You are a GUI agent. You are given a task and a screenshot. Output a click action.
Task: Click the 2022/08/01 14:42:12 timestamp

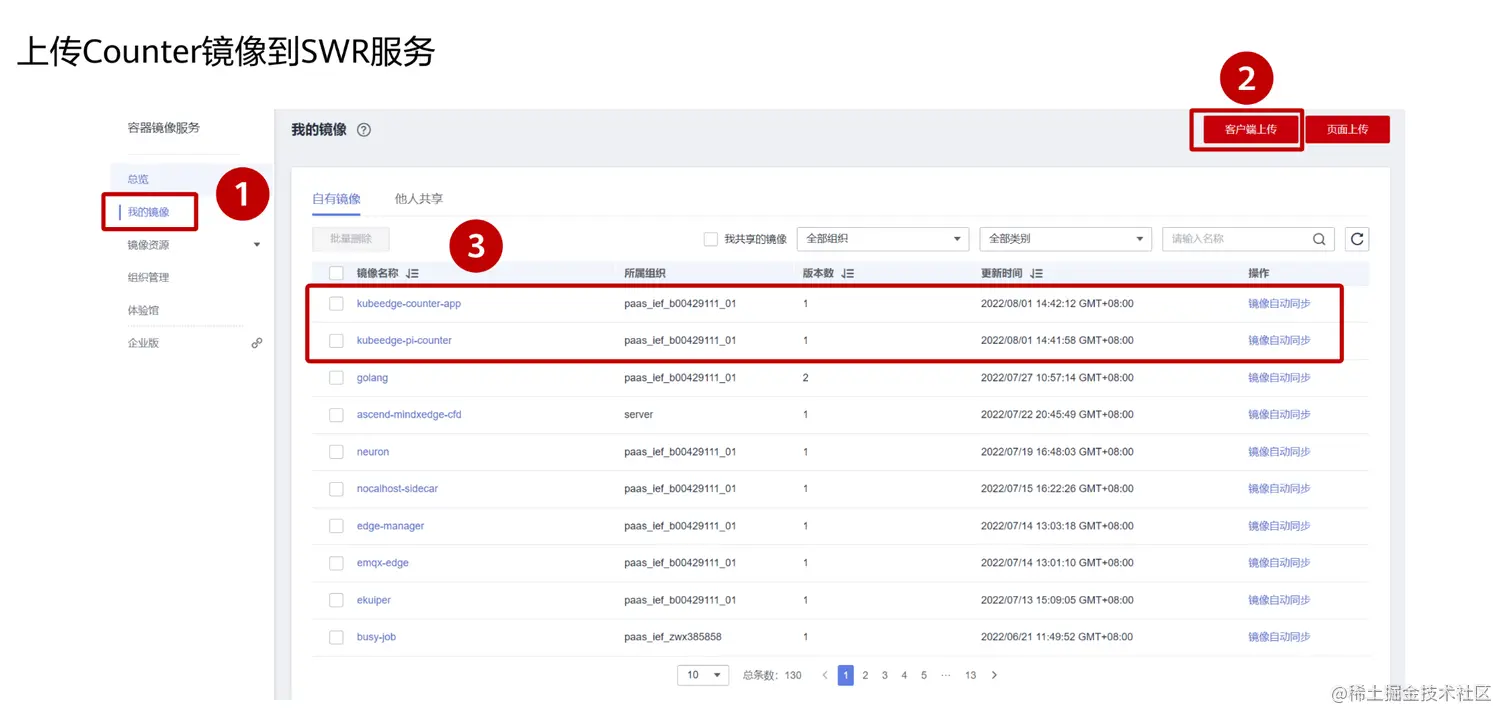(1057, 304)
